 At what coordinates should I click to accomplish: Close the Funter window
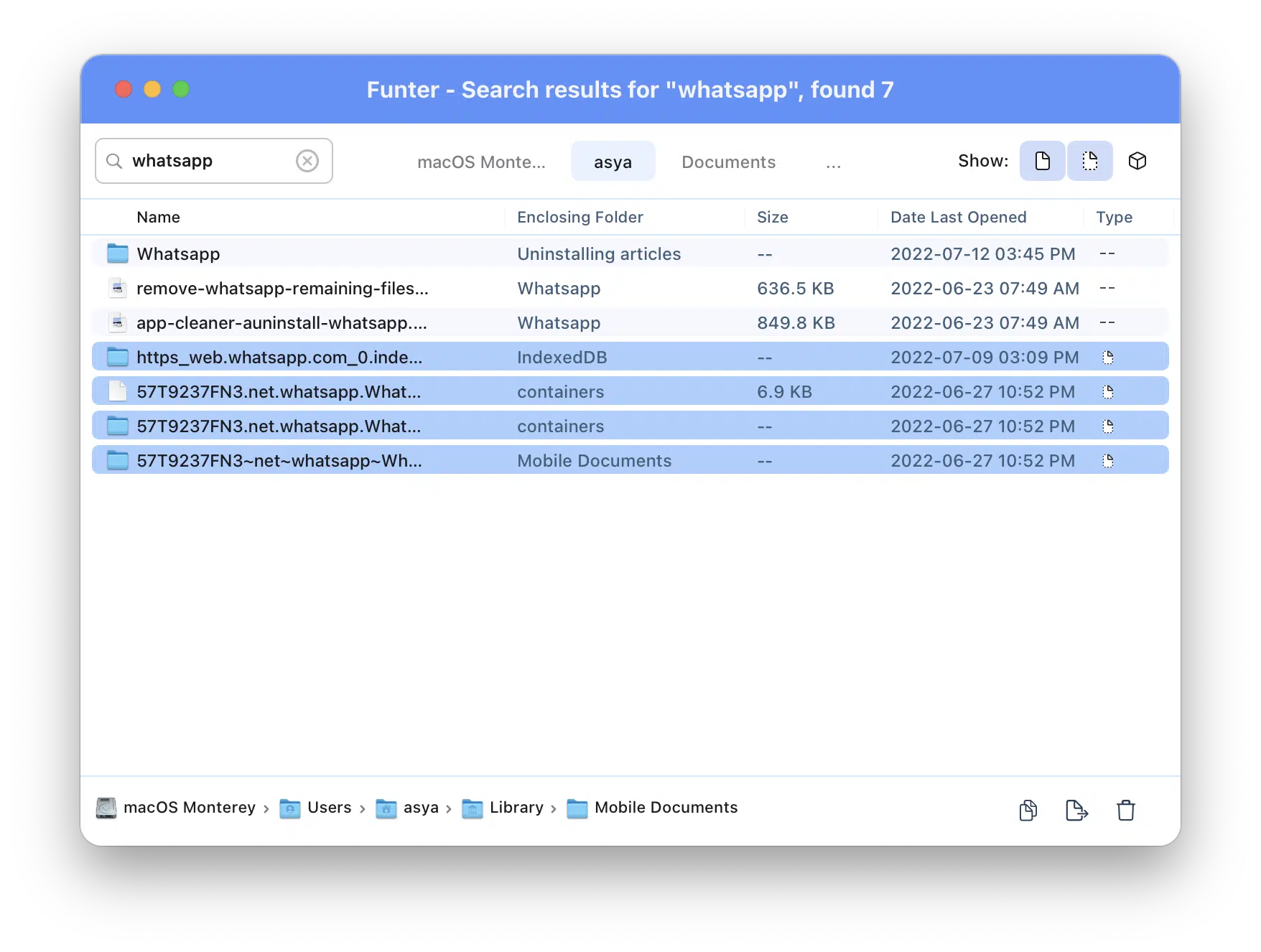click(124, 89)
